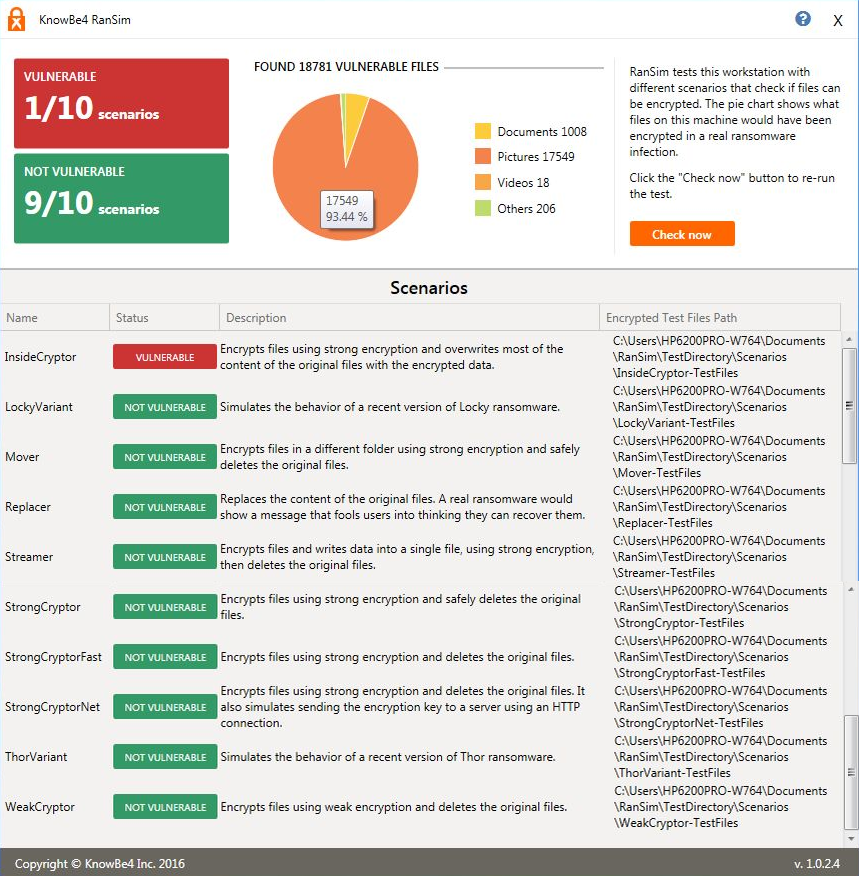Screen dimensions: 859x876
Task: Select the red VULNERABLE InsideCryptor status badge
Action: [x=165, y=357]
